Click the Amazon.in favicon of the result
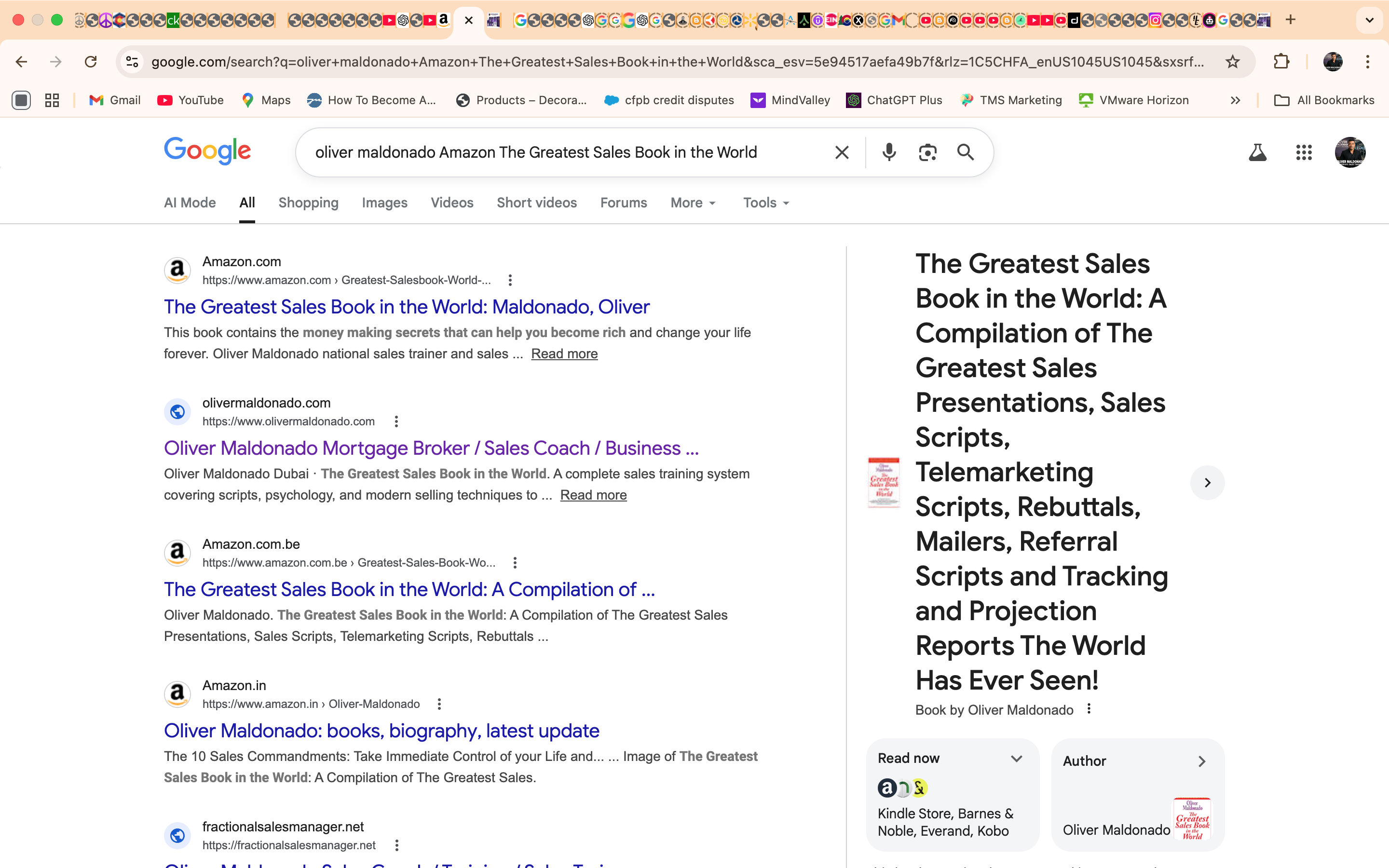This screenshot has height=868, width=1389. pos(177,694)
